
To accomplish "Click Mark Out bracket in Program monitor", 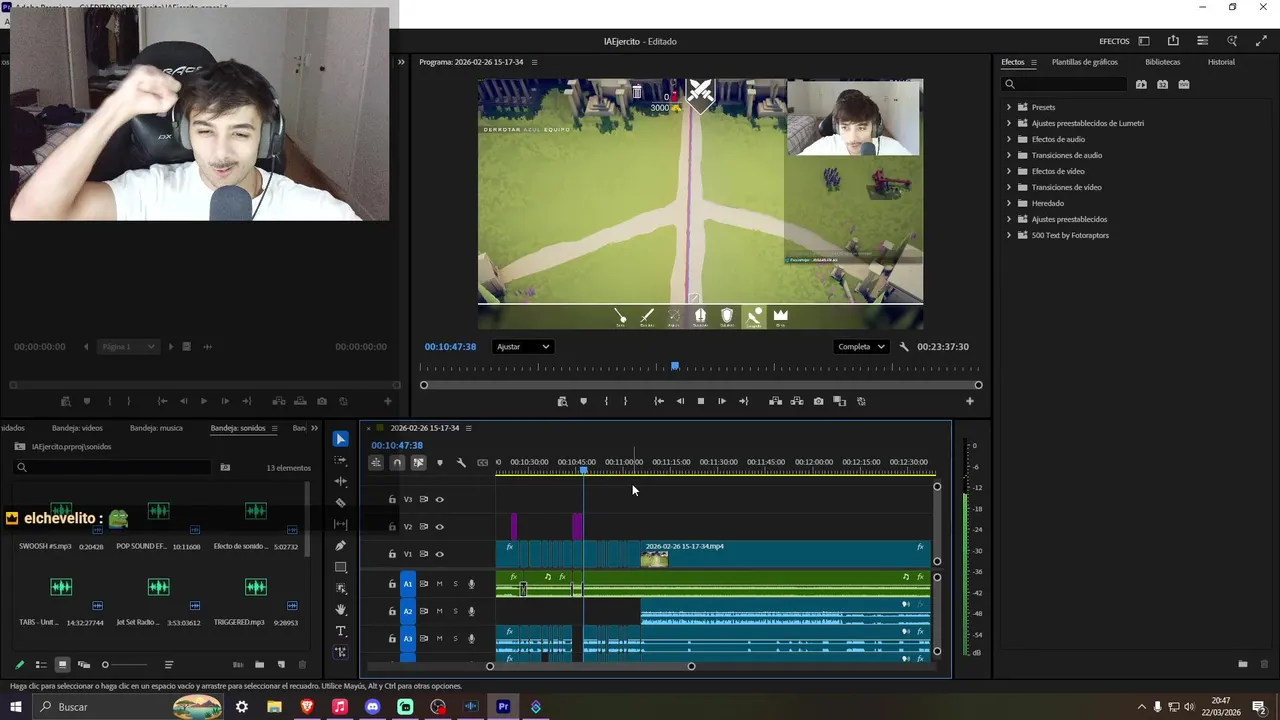I will click(x=626, y=401).
